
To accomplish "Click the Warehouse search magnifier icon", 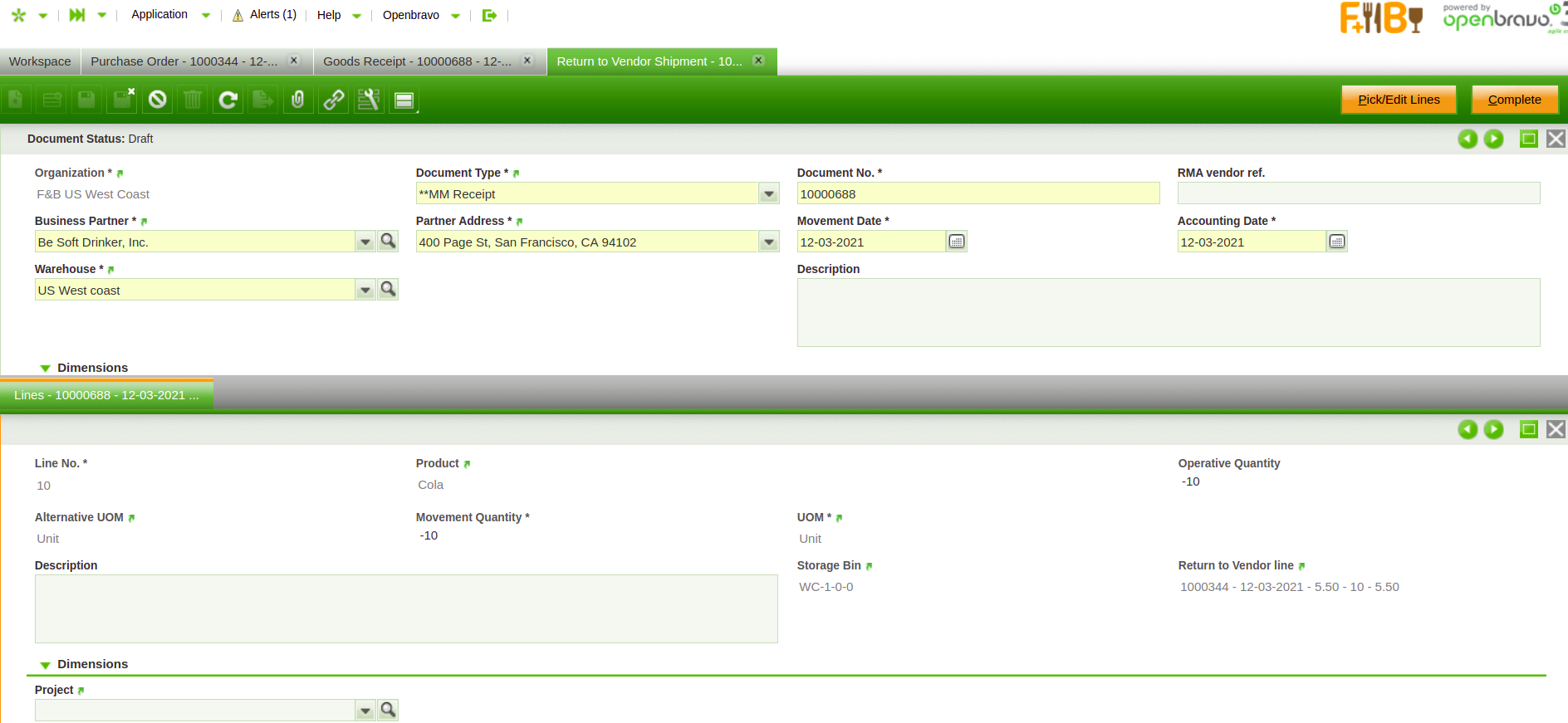I will click(x=388, y=290).
